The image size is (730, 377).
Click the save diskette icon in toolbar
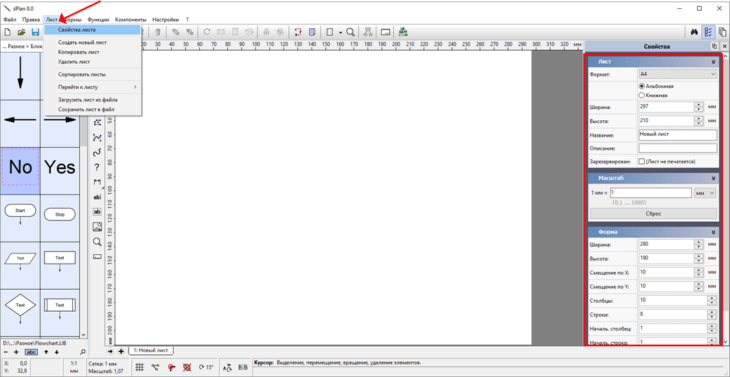(35, 32)
